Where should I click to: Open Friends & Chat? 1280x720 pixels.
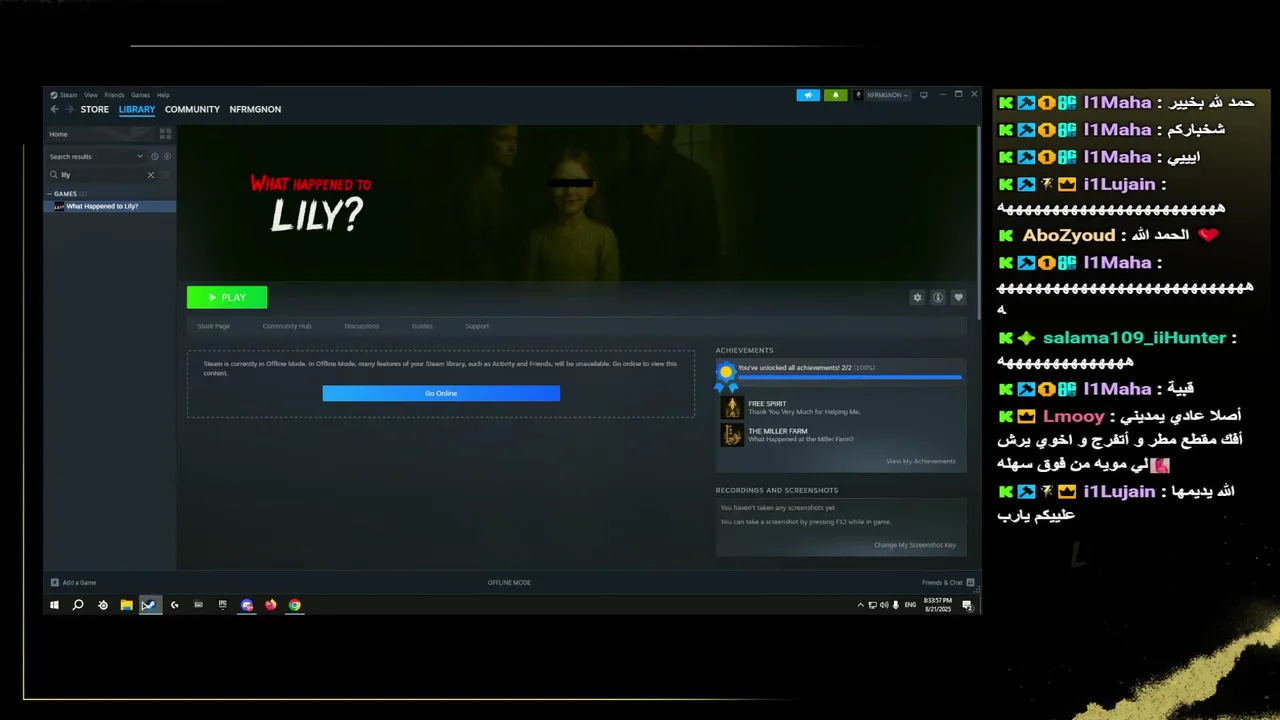tap(946, 582)
